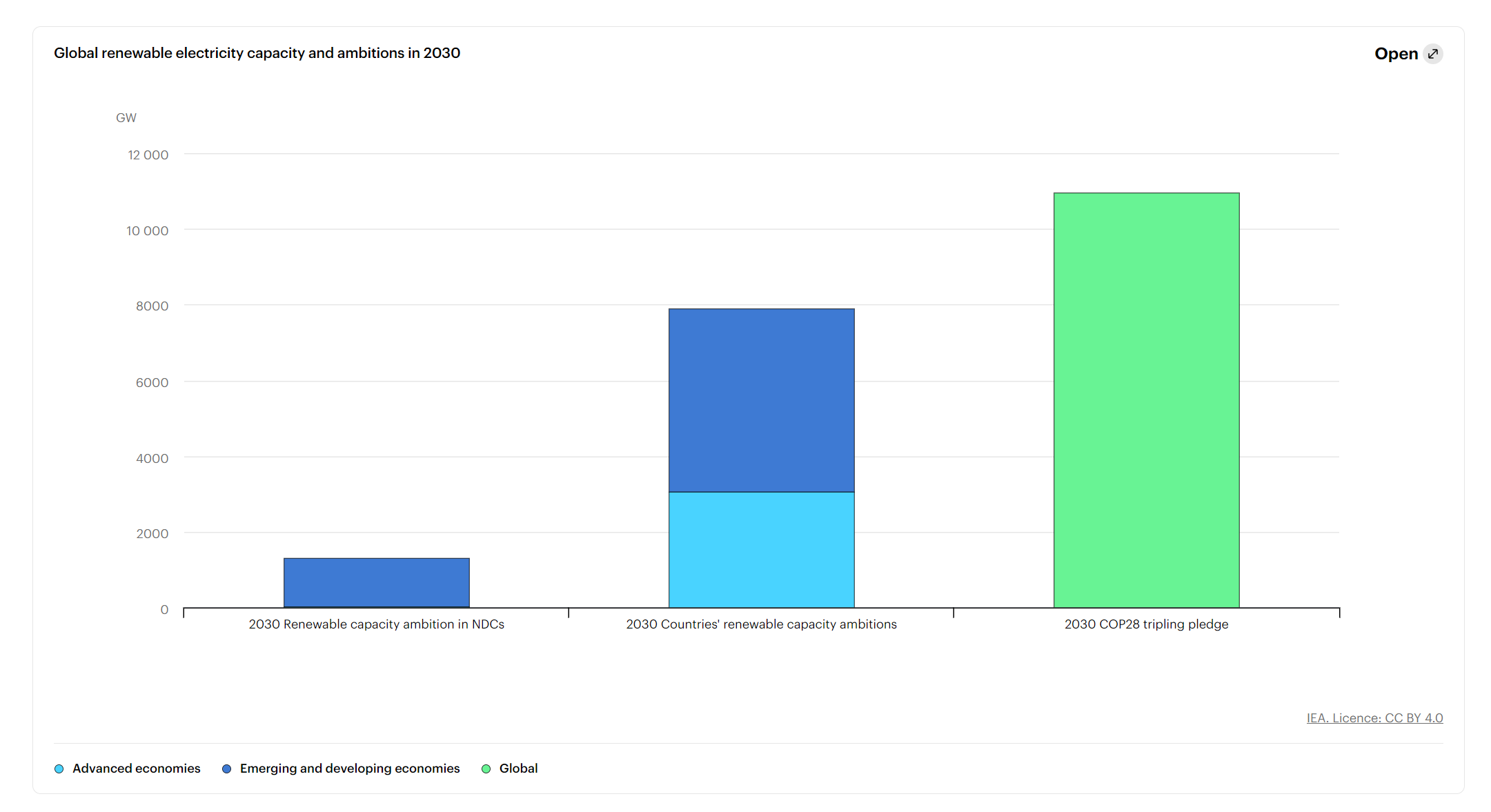Screen dimensions: 1491x812
Task: Select the green COP28 tripling pledge bar
Action: pyautogui.click(x=1146, y=400)
